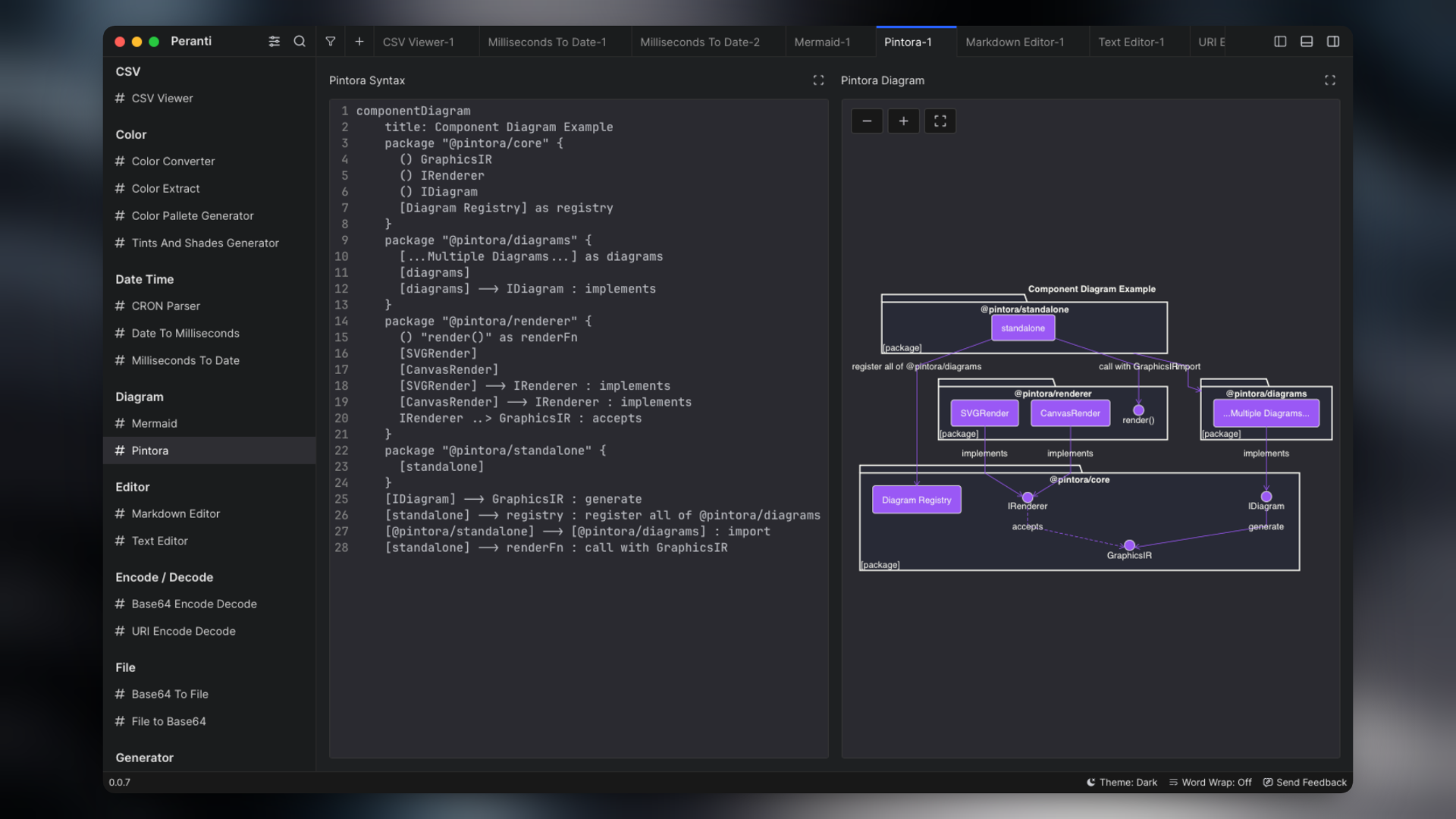Screen dimensions: 1456x819
Task: Open Color Pallete Generator tool
Action: click(209, 216)
